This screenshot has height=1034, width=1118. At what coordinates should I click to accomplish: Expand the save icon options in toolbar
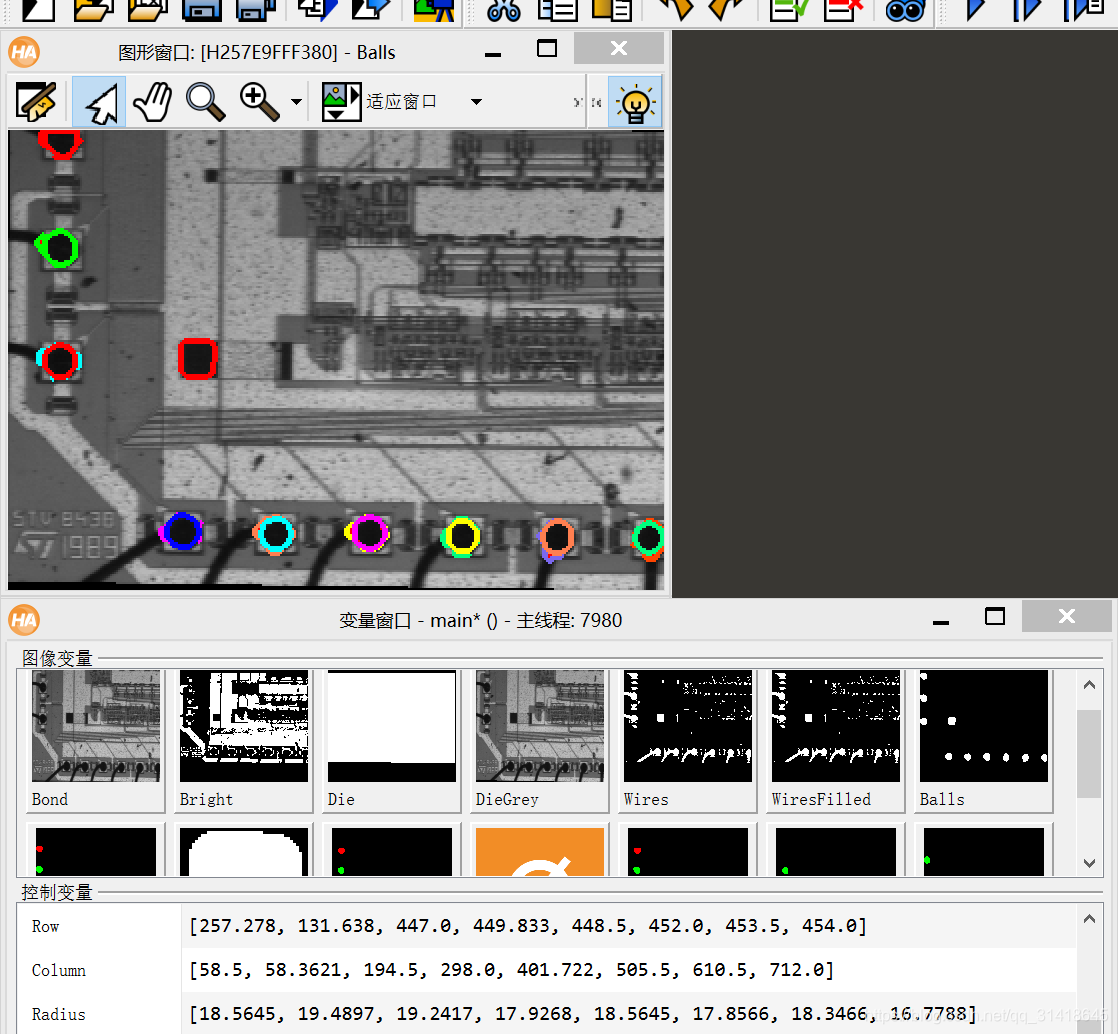coord(254,10)
